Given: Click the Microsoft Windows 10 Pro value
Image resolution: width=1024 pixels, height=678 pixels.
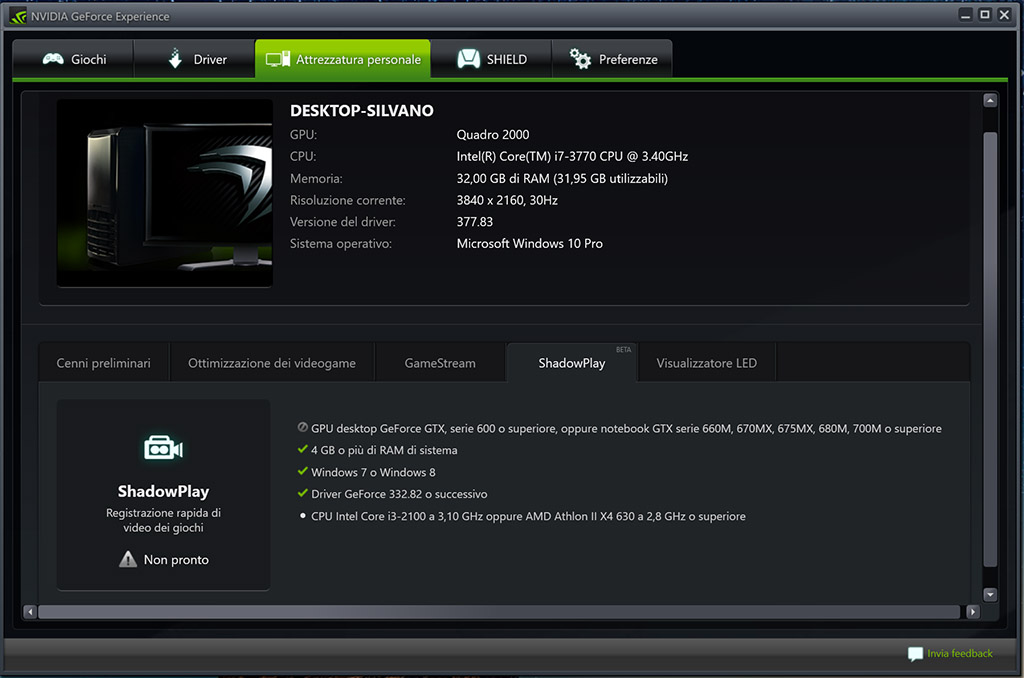Looking at the screenshot, I should pos(530,243).
